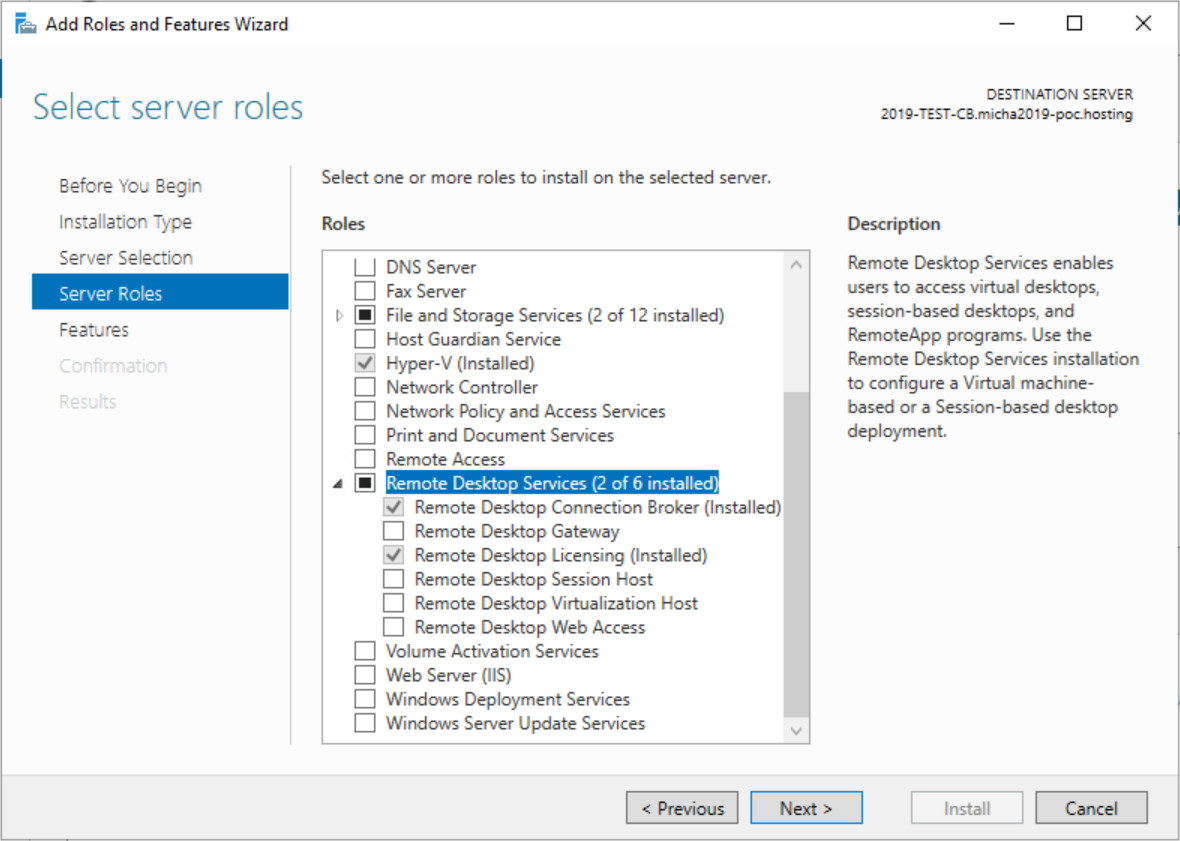Check Remote Desktop Gateway checkbox
This screenshot has width=1180, height=841.
point(394,531)
